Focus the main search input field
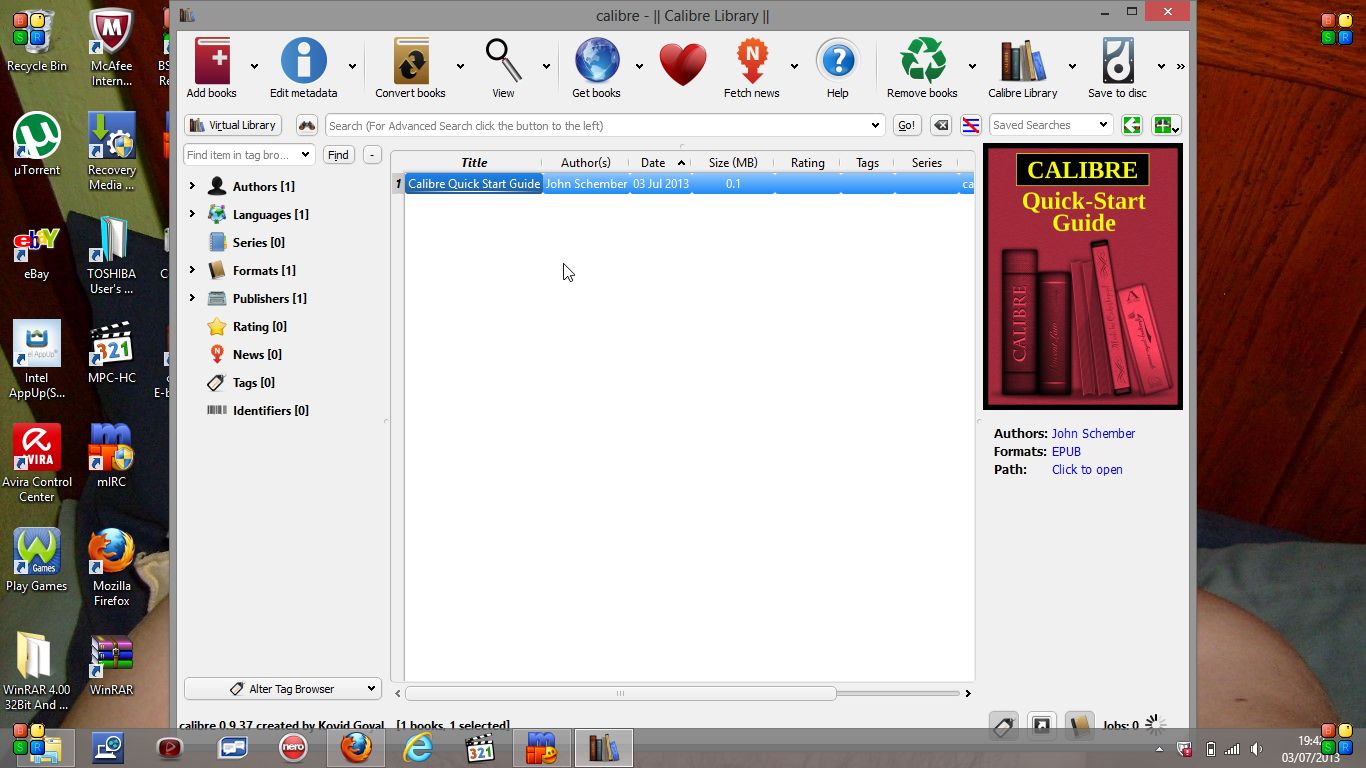The width and height of the screenshot is (1366, 768). [605, 125]
